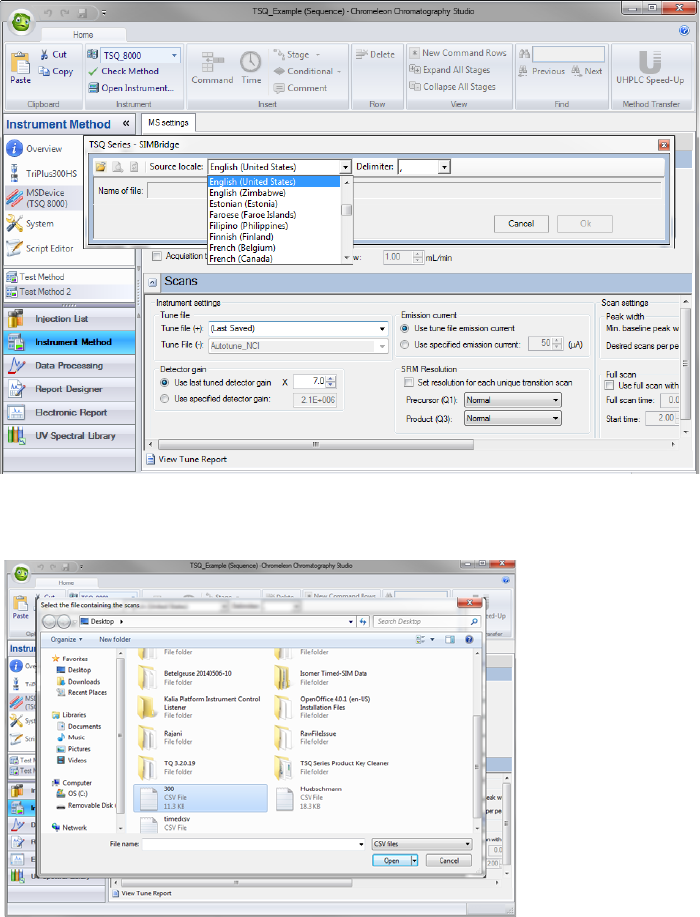Click the UHPLC Speed-Up icon
The image size is (700, 917).
pyautogui.click(x=650, y=61)
